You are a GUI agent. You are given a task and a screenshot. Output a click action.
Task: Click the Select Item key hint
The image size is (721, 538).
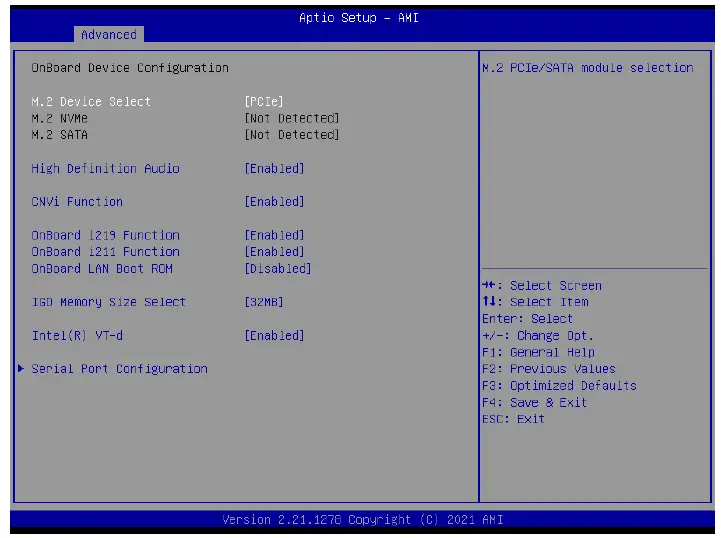(x=535, y=302)
